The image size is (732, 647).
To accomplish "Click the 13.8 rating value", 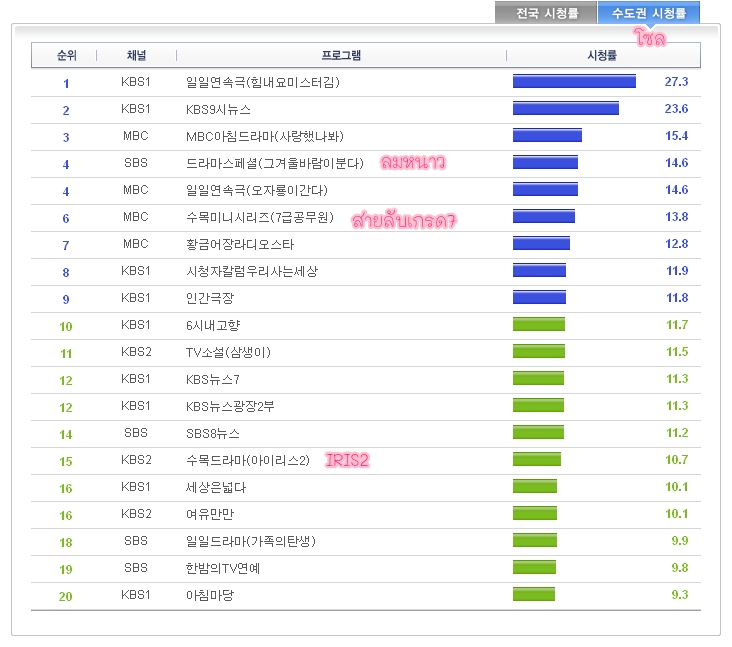I will click(676, 217).
